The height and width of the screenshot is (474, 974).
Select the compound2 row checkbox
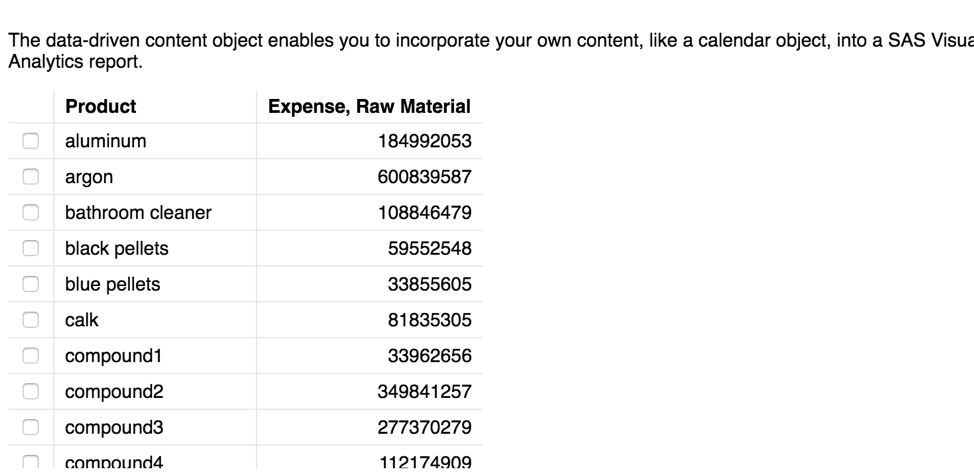point(30,392)
